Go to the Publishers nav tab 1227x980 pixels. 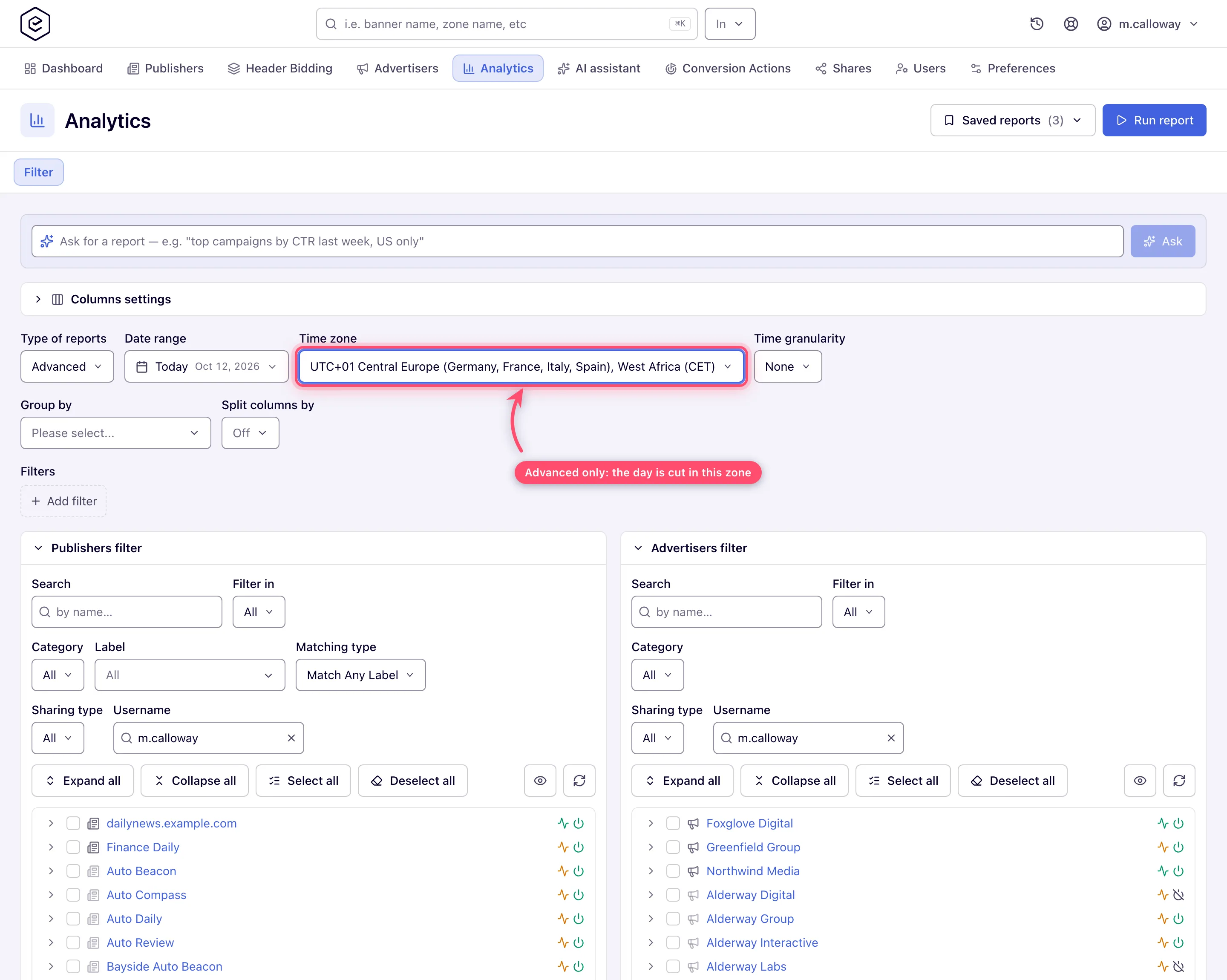(x=165, y=68)
